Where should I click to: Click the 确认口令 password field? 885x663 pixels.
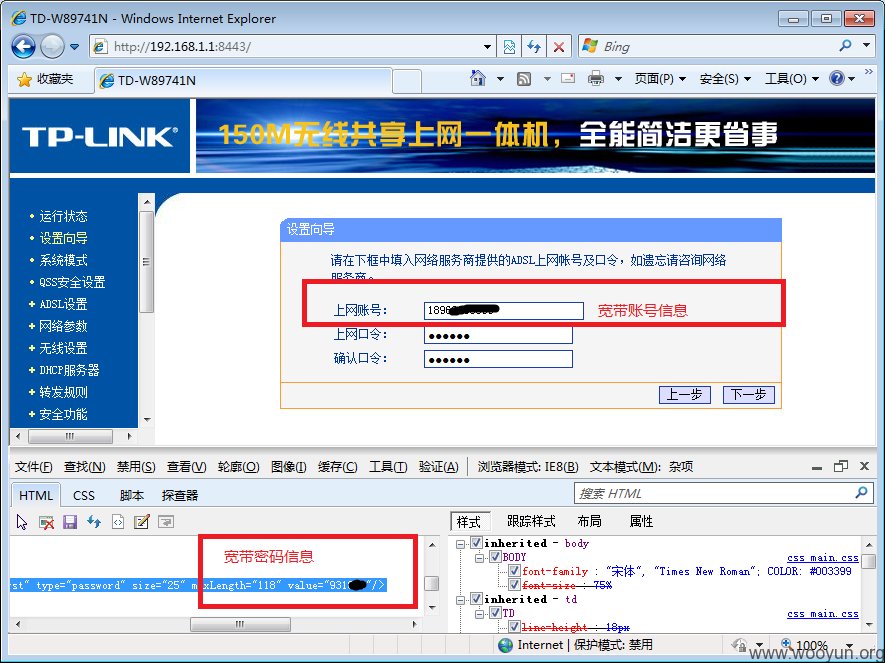click(x=498, y=359)
